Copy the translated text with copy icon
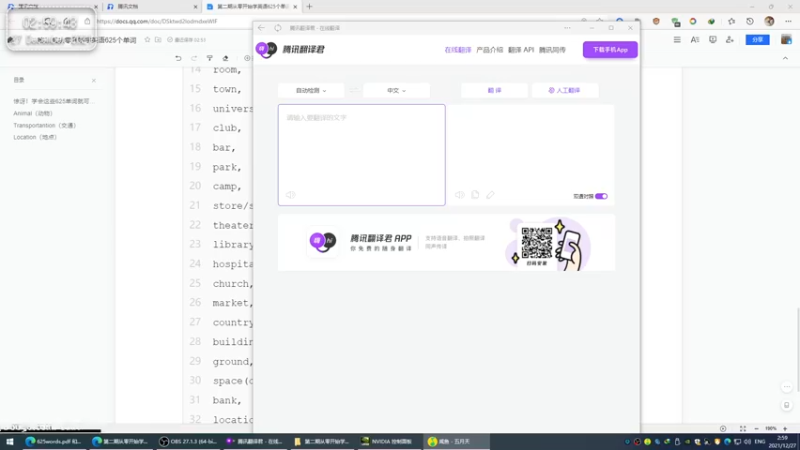 coord(475,195)
